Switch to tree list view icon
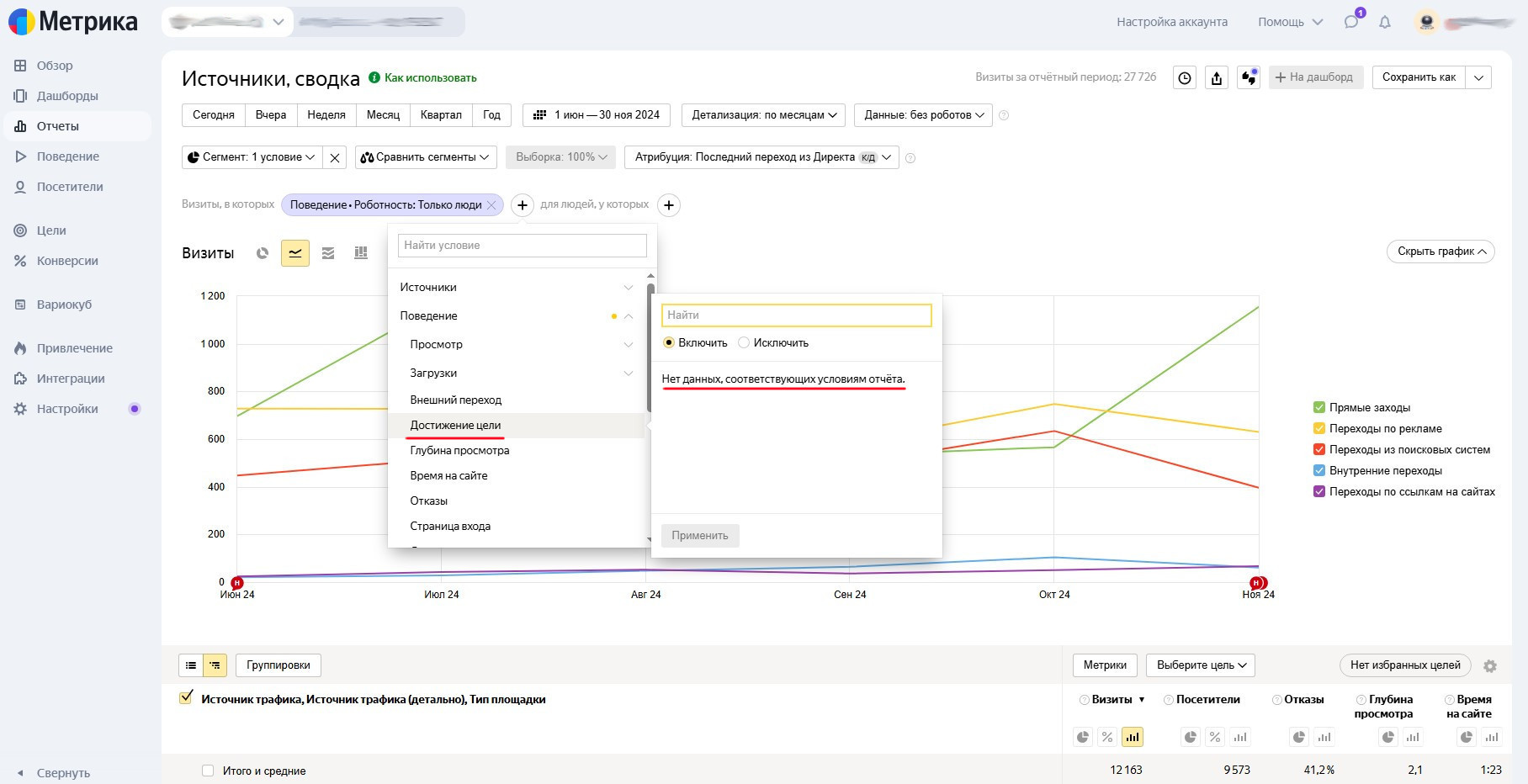This screenshot has width=1528, height=784. pos(215,665)
